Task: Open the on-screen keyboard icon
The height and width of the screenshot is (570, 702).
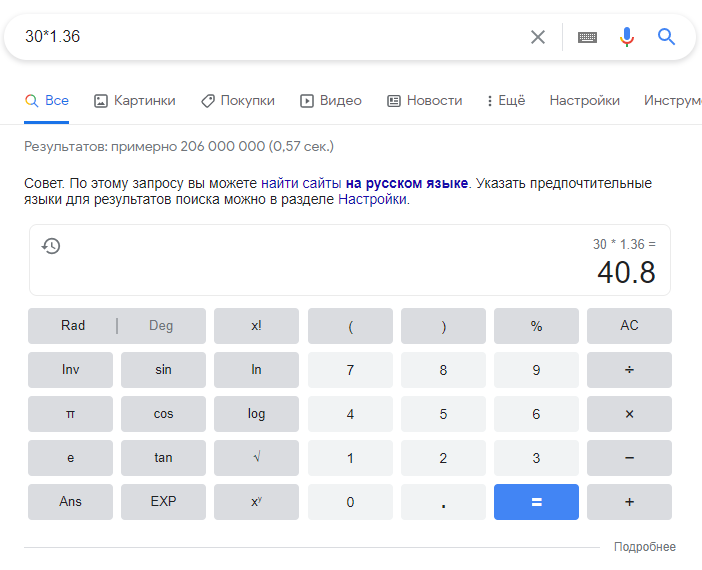Action: tap(587, 37)
